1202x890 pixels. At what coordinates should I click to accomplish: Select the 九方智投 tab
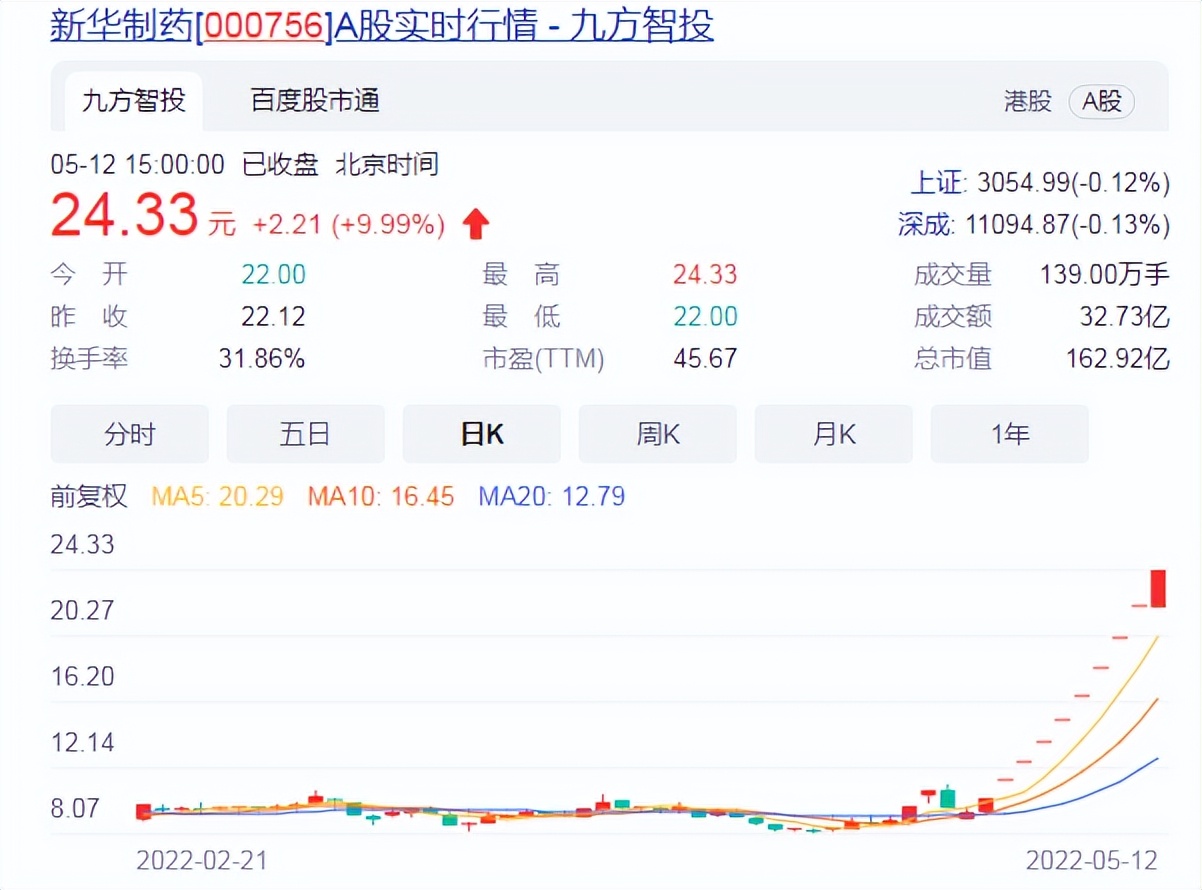click(x=133, y=101)
